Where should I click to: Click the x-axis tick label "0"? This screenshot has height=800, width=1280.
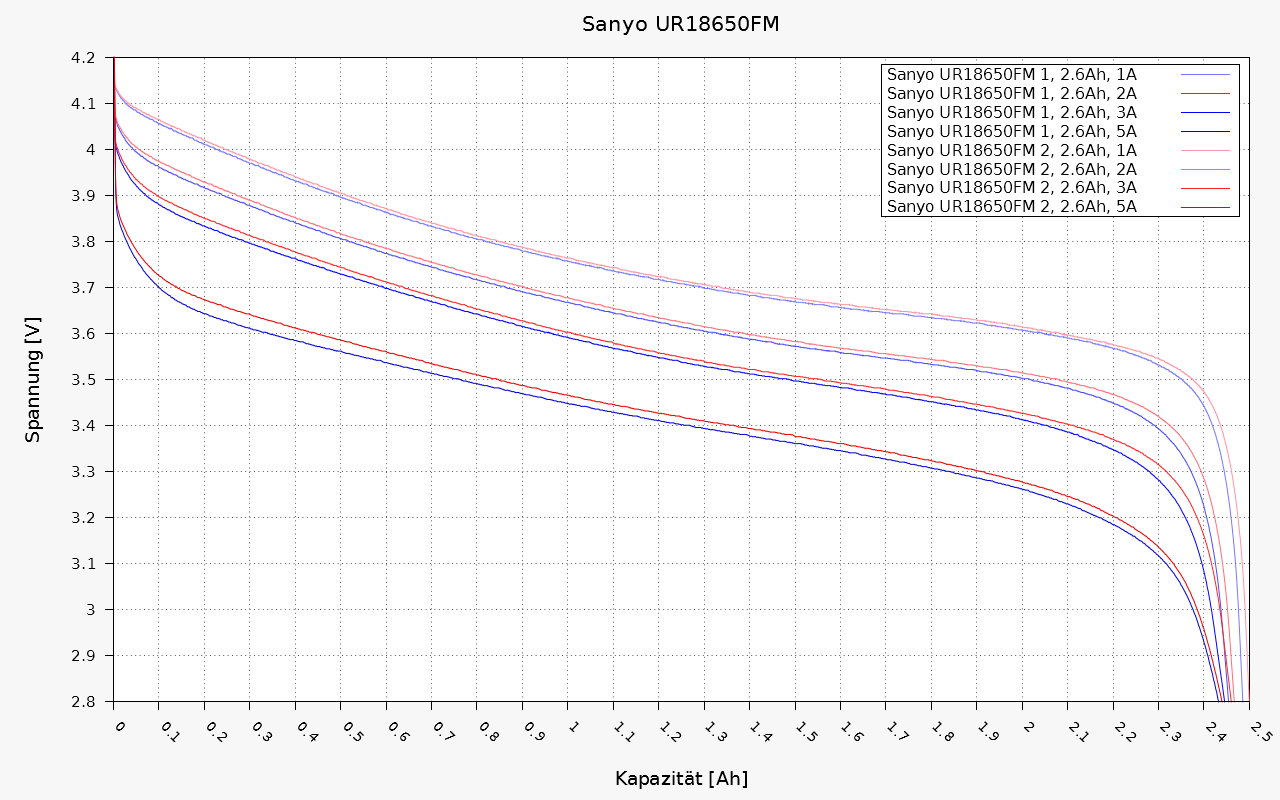click(119, 726)
